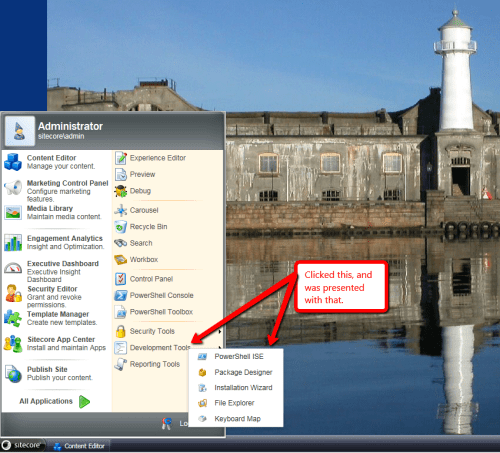Click the Template Manager title
This screenshot has width=500, height=453.
[58, 314]
